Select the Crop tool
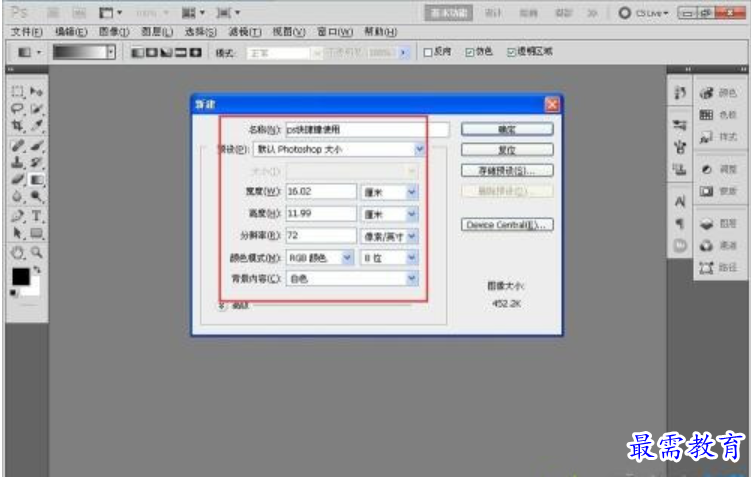This screenshot has width=751, height=478. pos(17,126)
